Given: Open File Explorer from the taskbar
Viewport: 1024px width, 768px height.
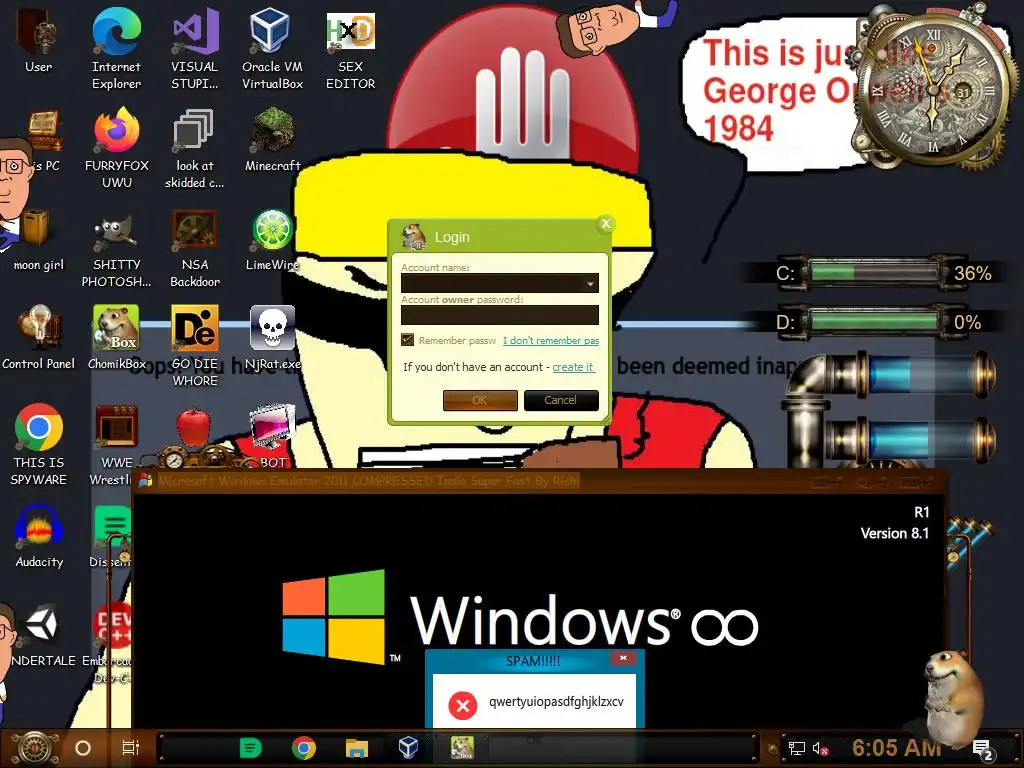Looking at the screenshot, I should pyautogui.click(x=357, y=748).
